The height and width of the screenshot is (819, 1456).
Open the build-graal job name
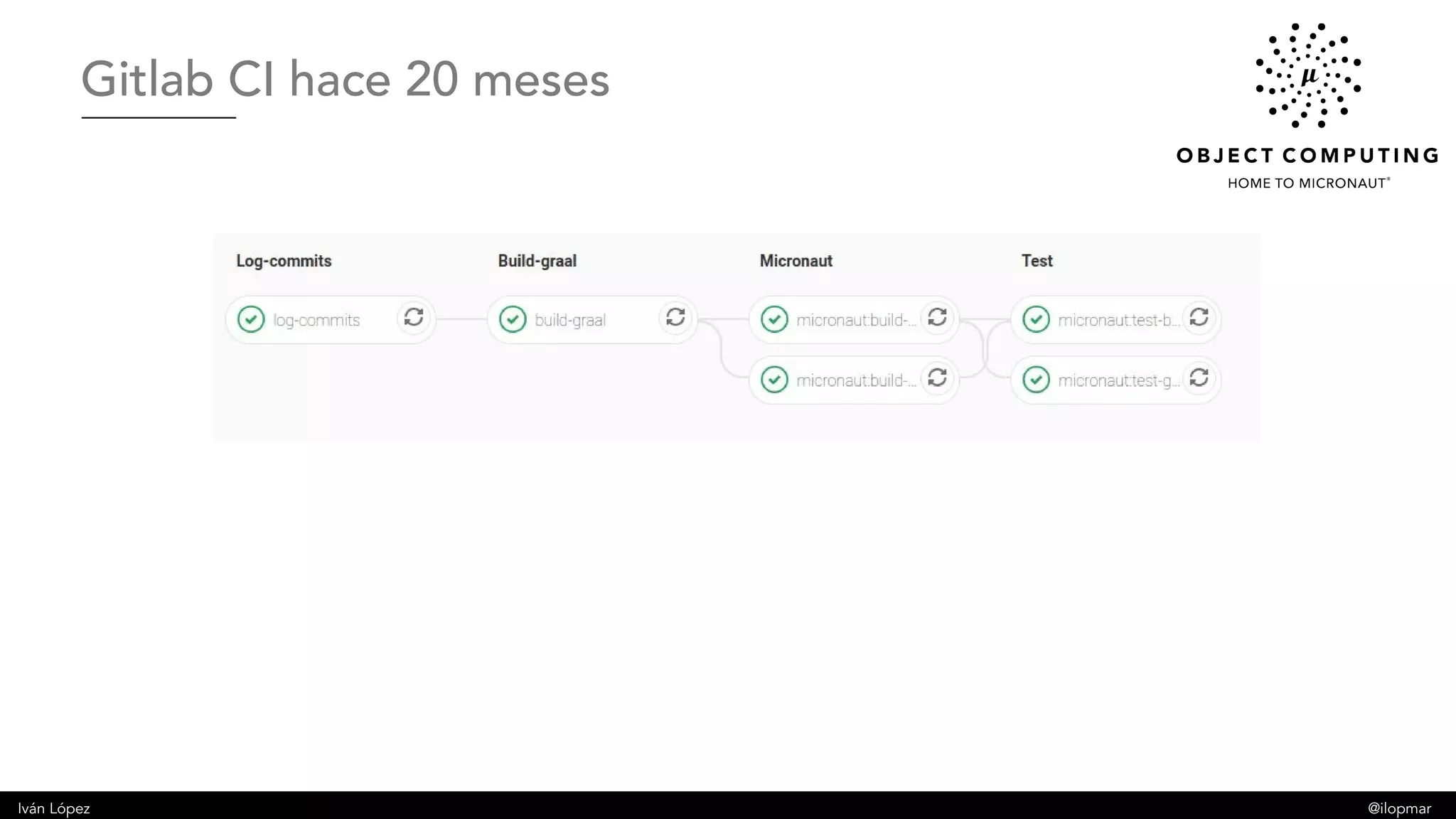coord(570,321)
